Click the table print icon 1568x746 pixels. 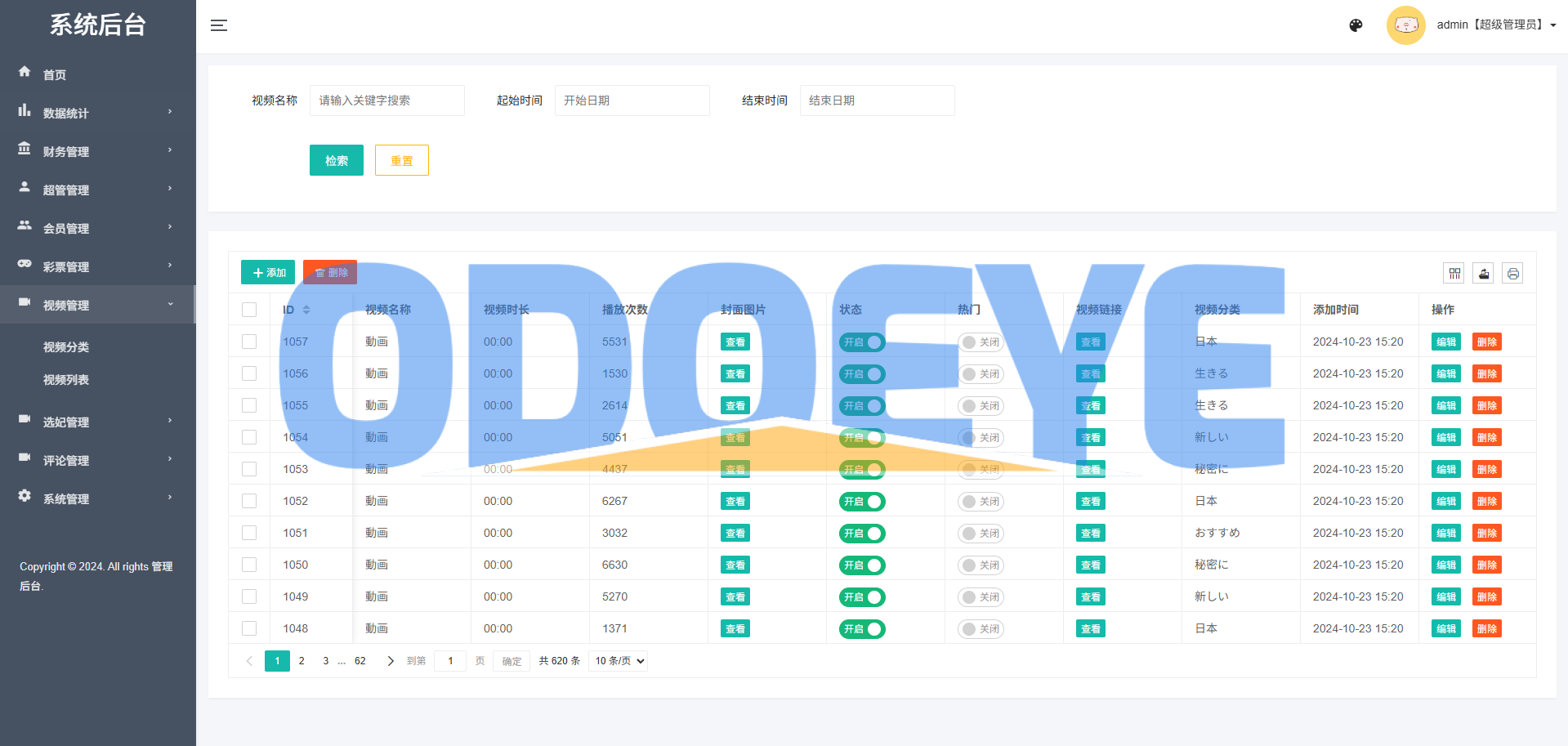tap(1512, 274)
